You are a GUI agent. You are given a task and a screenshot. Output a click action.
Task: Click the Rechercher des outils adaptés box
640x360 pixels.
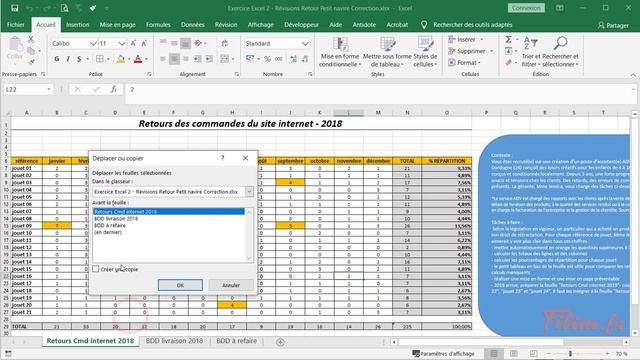[473, 25]
